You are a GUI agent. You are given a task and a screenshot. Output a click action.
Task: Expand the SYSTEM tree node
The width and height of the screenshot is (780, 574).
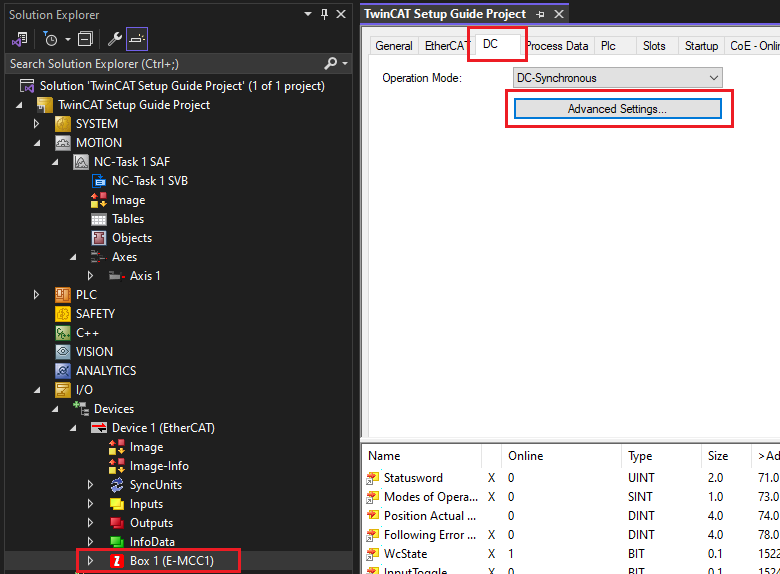tap(36, 123)
